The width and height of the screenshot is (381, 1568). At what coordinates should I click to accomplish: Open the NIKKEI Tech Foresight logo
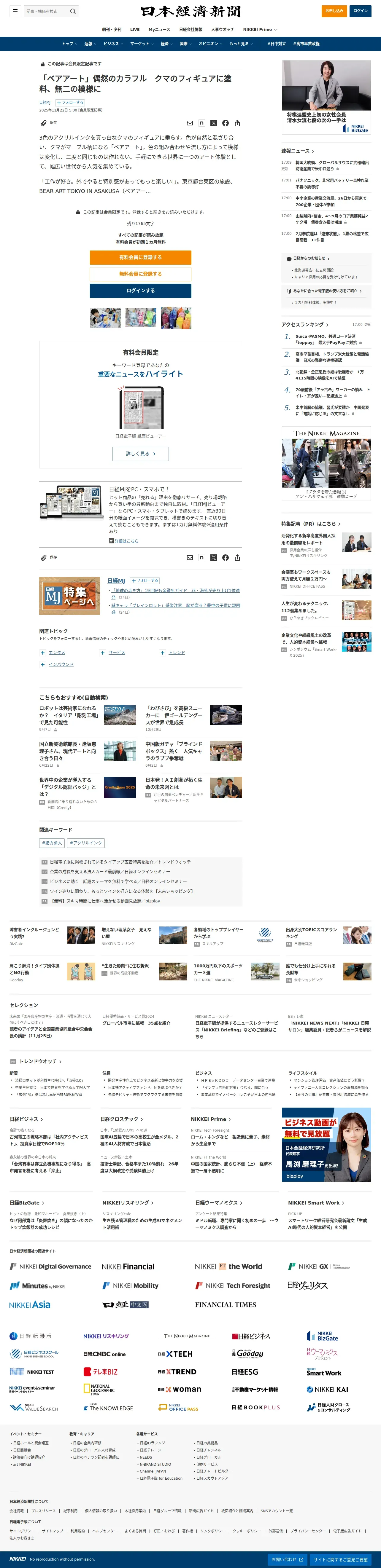tap(233, 1286)
